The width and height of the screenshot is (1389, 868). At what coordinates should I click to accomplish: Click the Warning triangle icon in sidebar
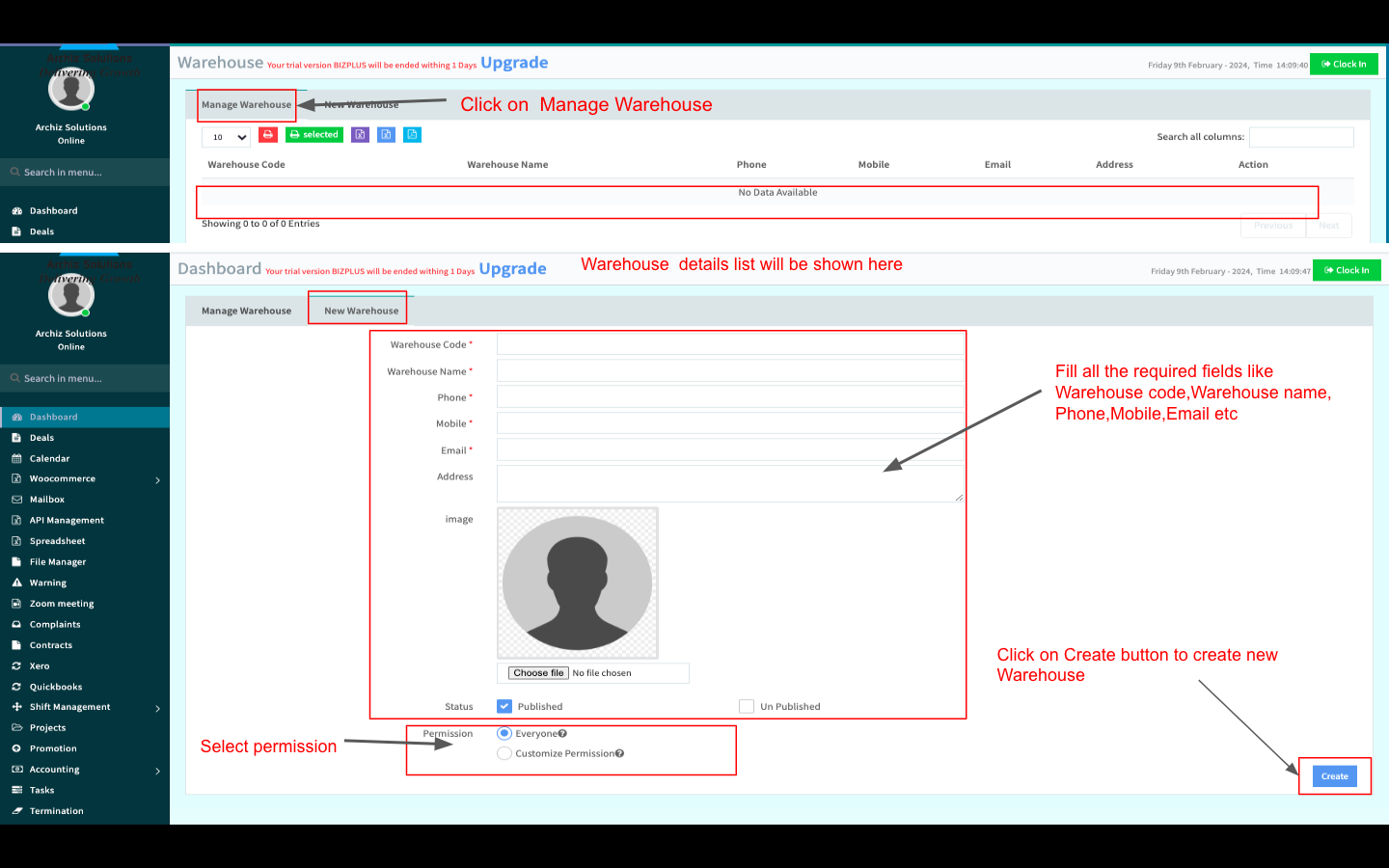16,583
